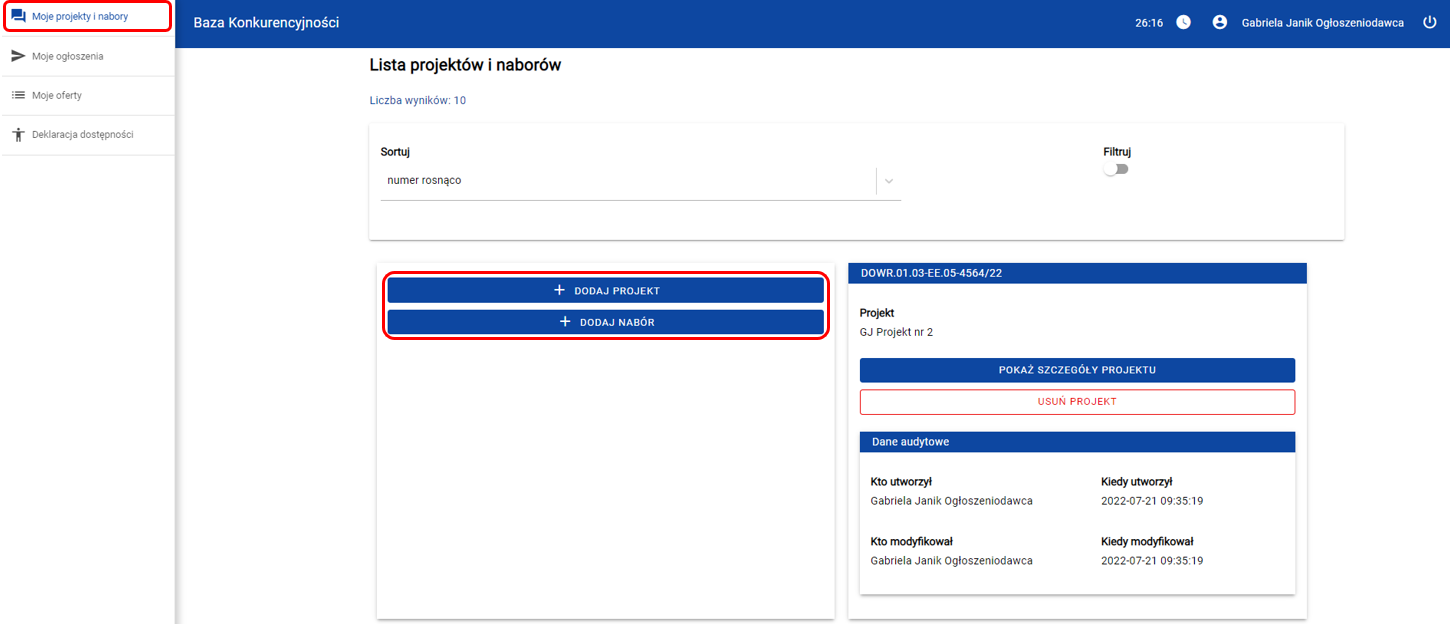Screen dimensions: 1450x624
Task: Click the paper plane icon in sidebar
Action: tap(18, 56)
